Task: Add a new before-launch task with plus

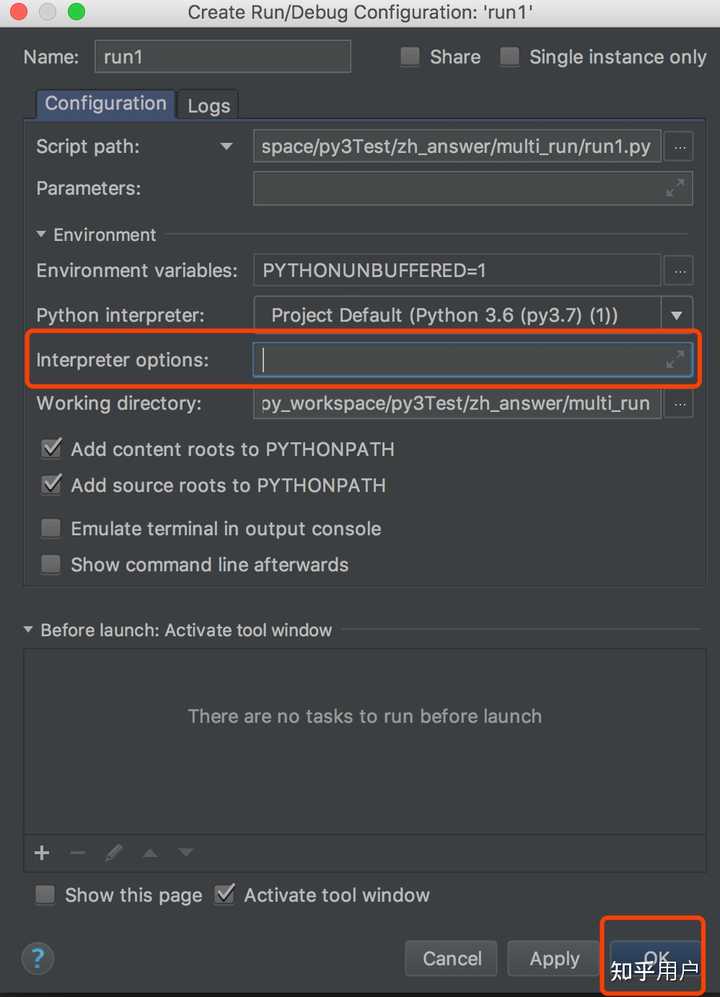Action: click(x=42, y=853)
